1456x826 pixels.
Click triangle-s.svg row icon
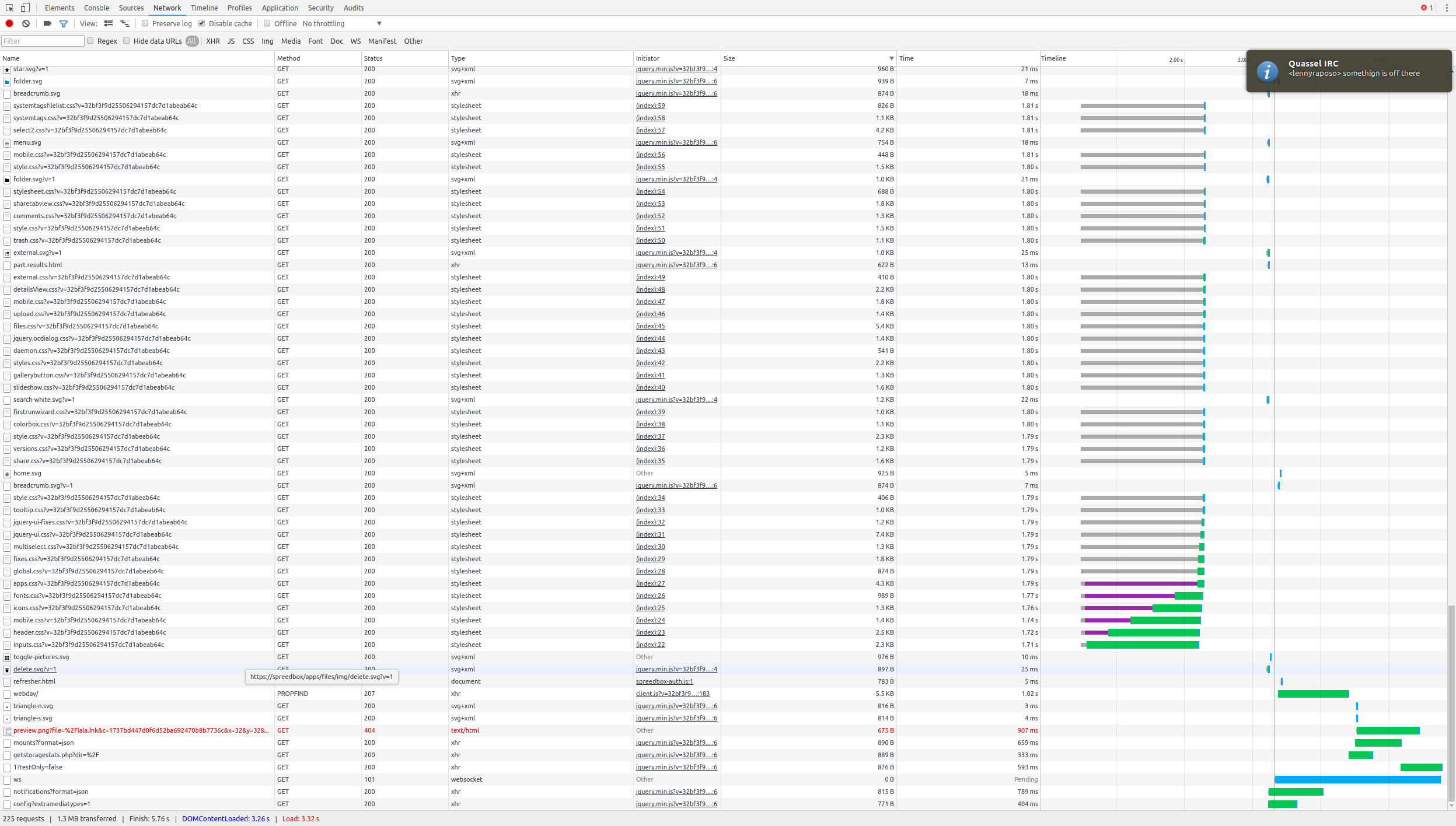click(x=7, y=719)
